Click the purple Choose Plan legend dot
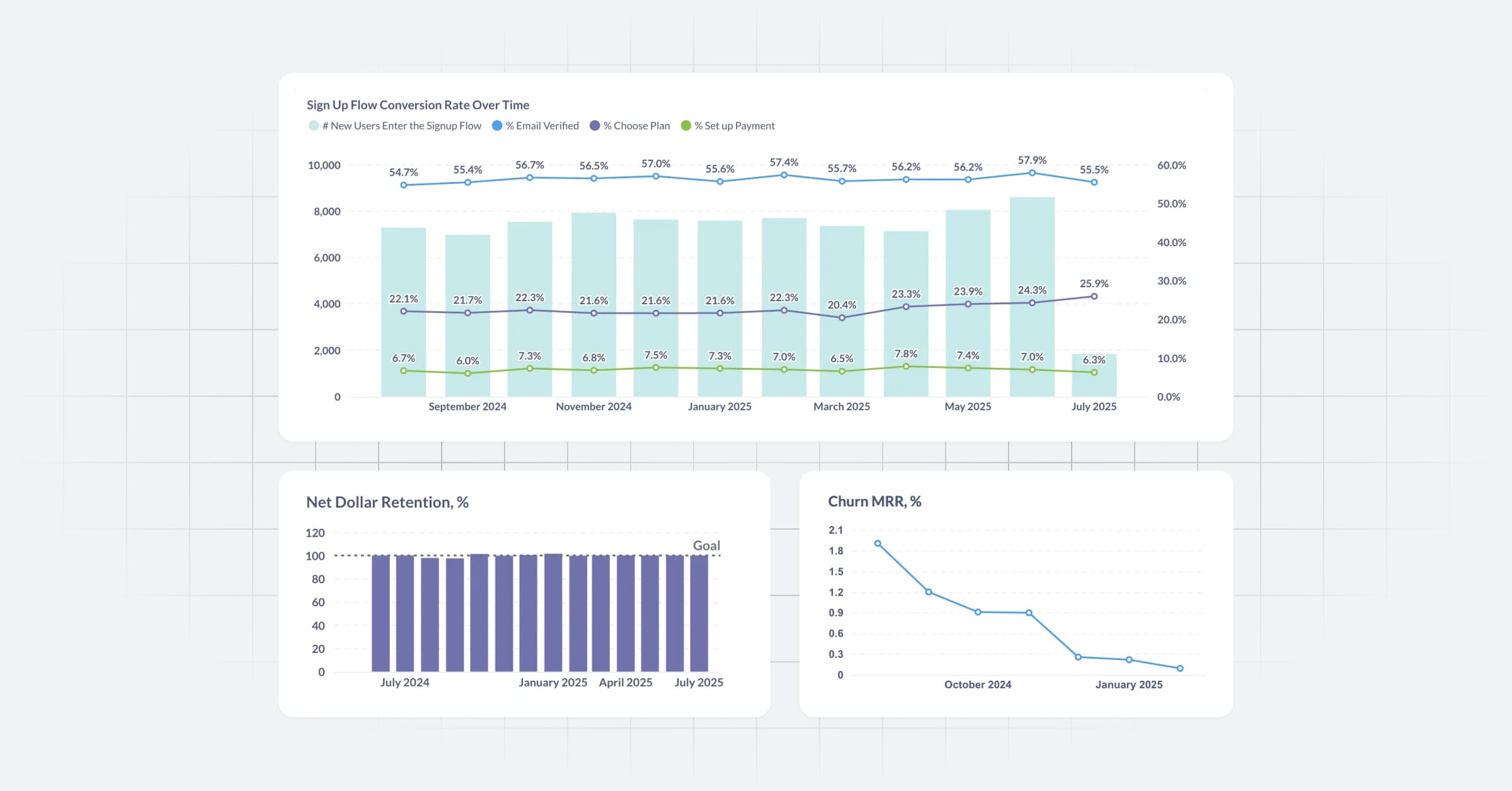The image size is (1512, 791). (x=595, y=126)
